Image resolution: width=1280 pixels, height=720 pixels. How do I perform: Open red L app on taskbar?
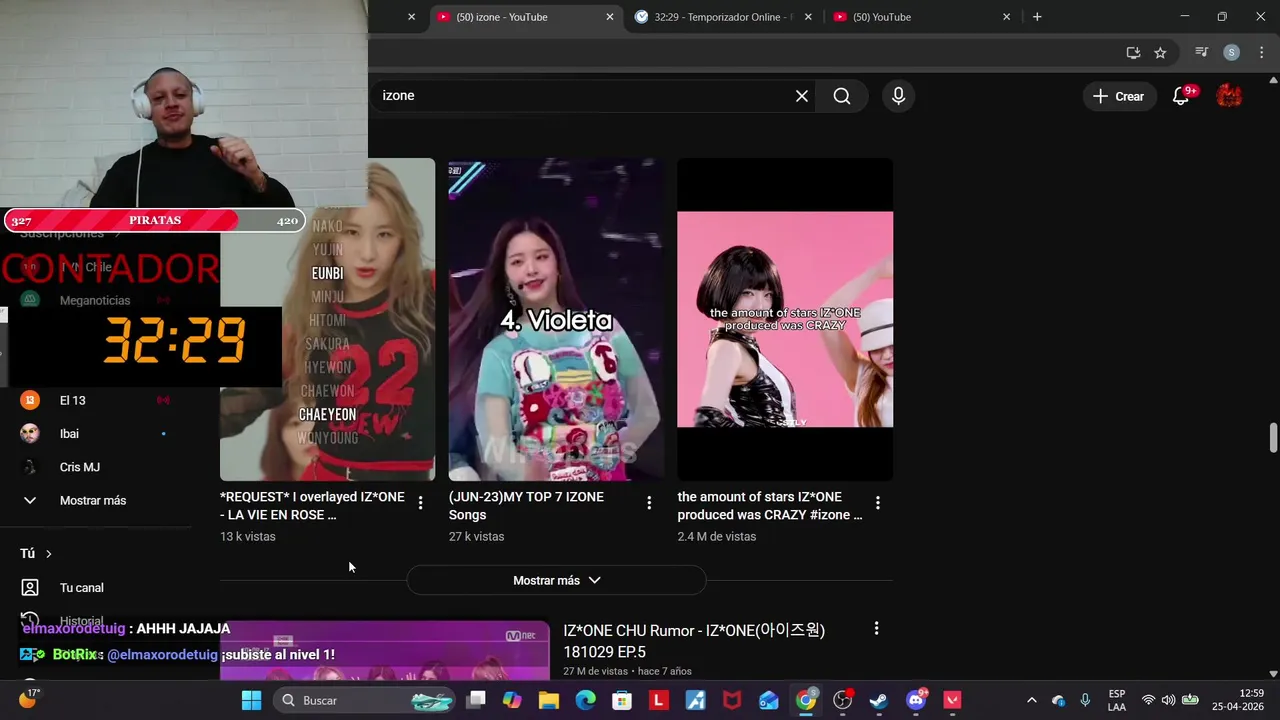click(x=658, y=700)
